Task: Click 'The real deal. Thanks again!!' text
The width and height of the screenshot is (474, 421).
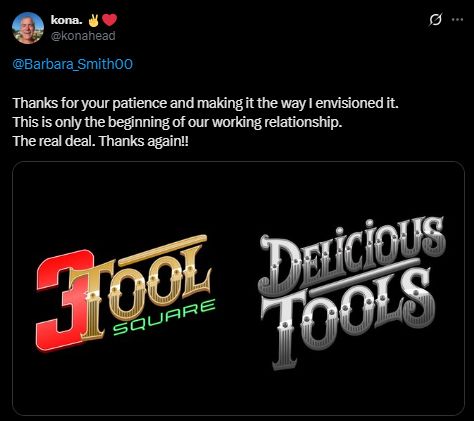Action: pyautogui.click(x=101, y=141)
